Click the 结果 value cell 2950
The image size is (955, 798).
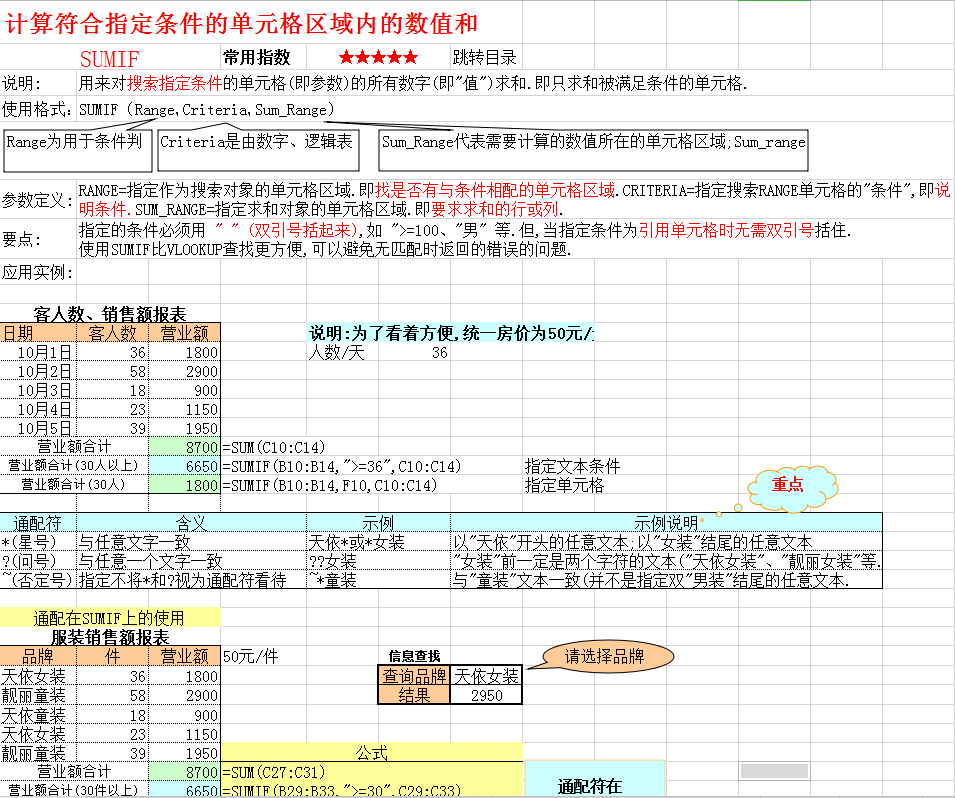[486, 695]
